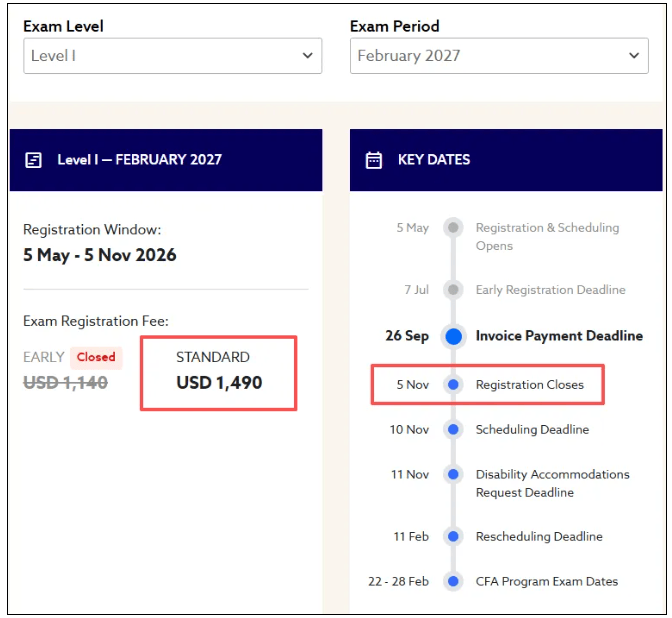Image resolution: width=672 pixels, height=618 pixels.
Task: Click 'Early Registration Deadline' text
Action: click(x=550, y=290)
